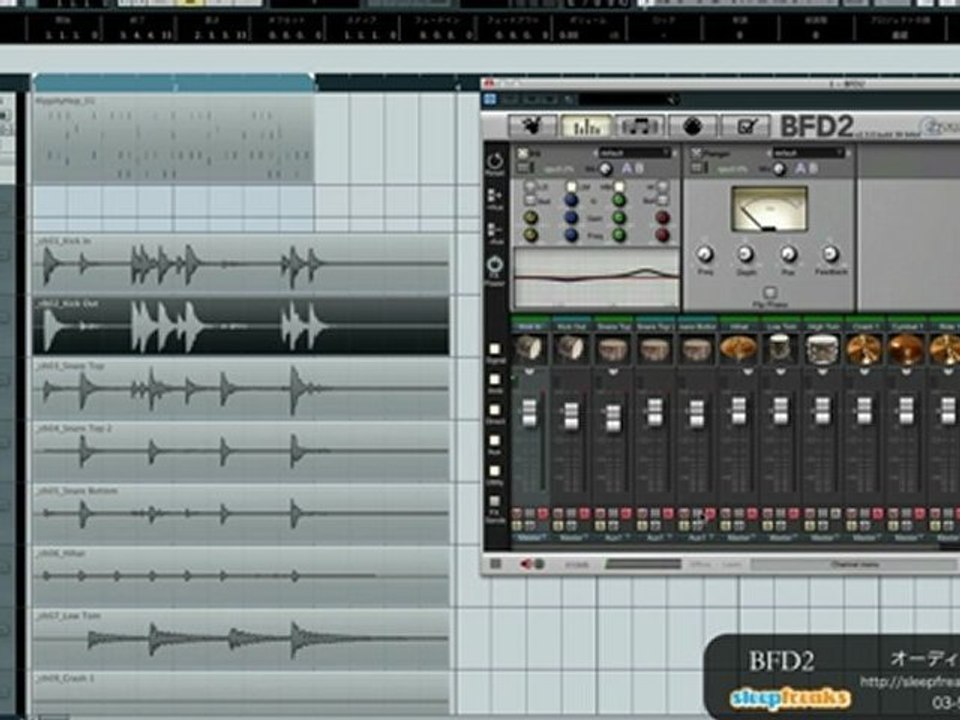960x720 pixels.
Task: Select the Crash 1 cymbal thumbnail
Action: (x=863, y=348)
